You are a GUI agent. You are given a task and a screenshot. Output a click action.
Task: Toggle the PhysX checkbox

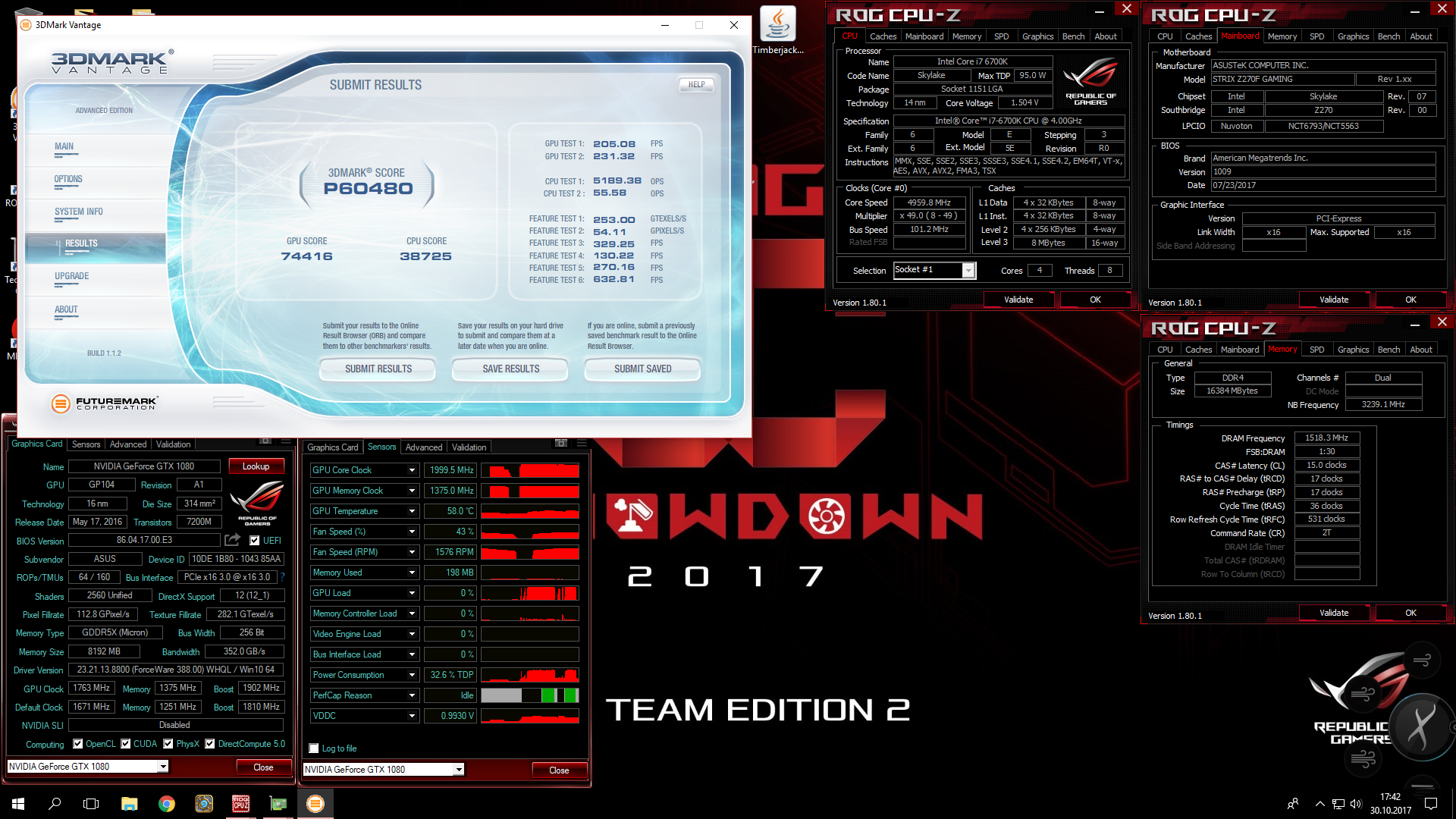coord(168,744)
